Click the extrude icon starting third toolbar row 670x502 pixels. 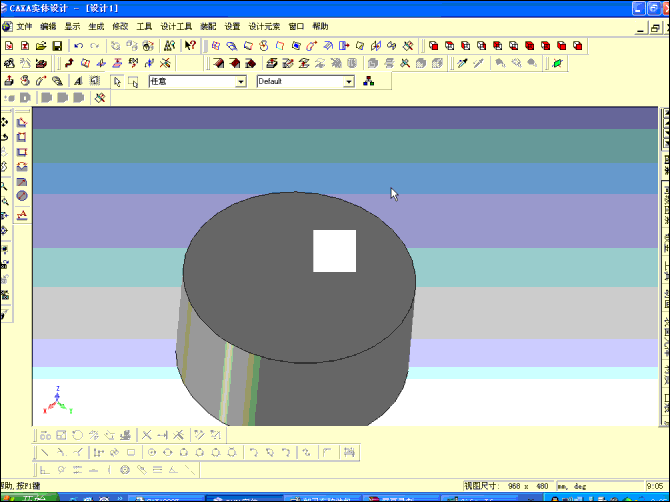(x=9, y=81)
